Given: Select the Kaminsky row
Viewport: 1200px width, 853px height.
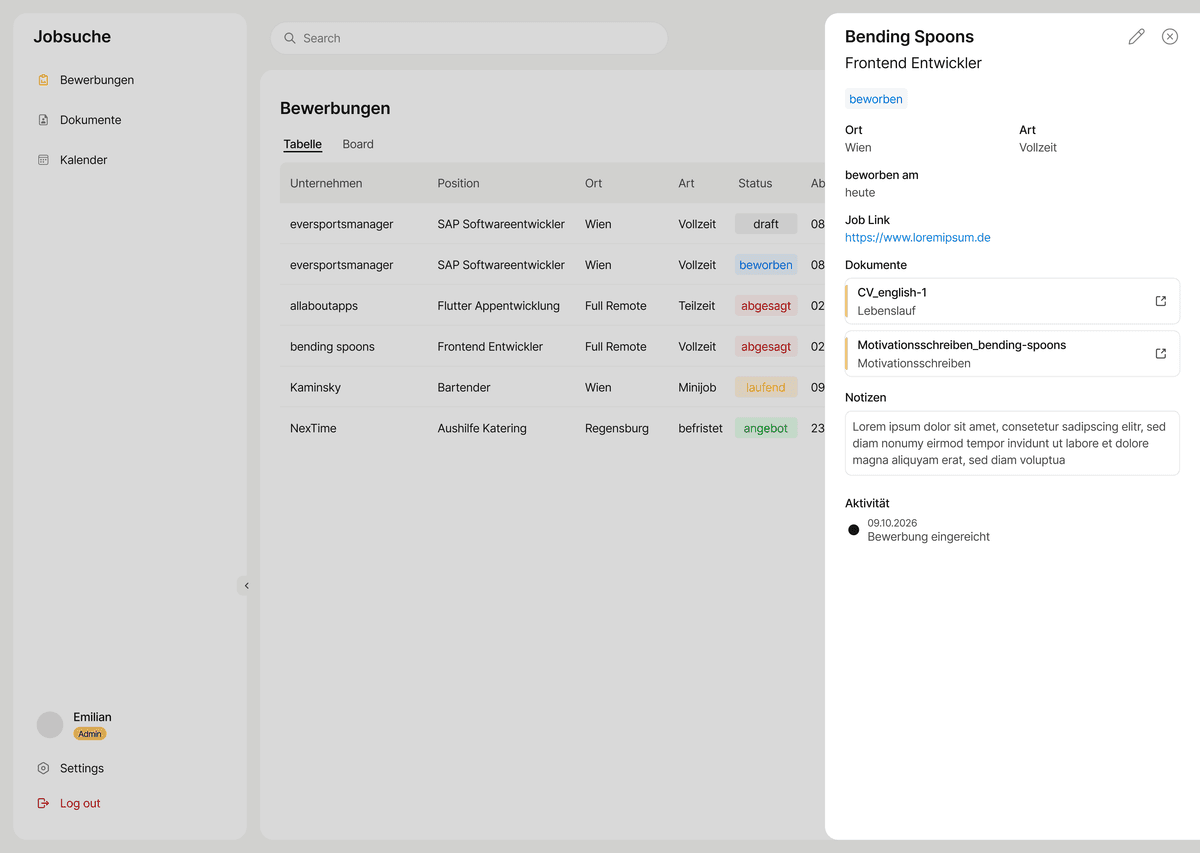Looking at the screenshot, I should click(552, 387).
